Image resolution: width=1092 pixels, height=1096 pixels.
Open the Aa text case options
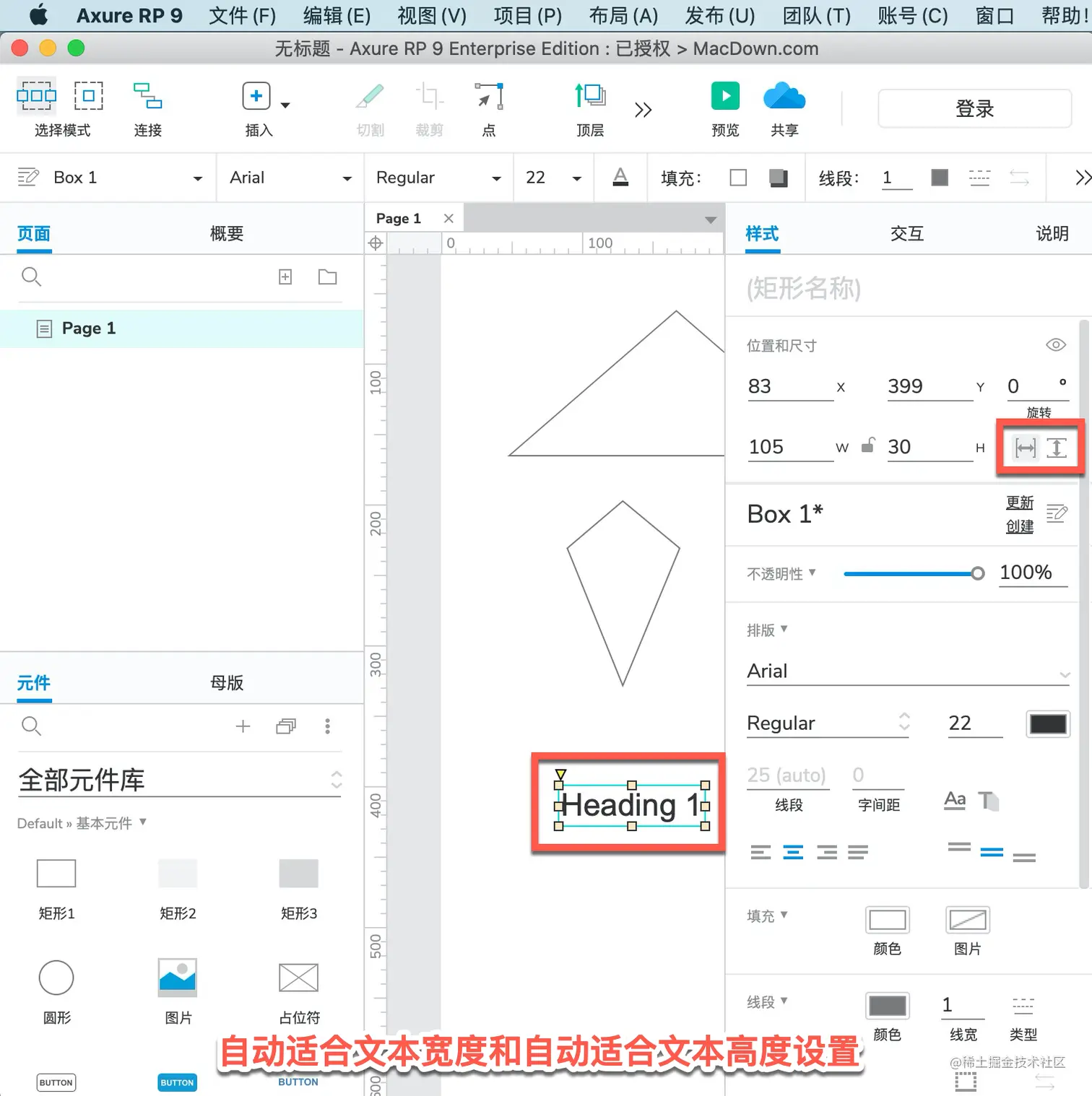[955, 800]
